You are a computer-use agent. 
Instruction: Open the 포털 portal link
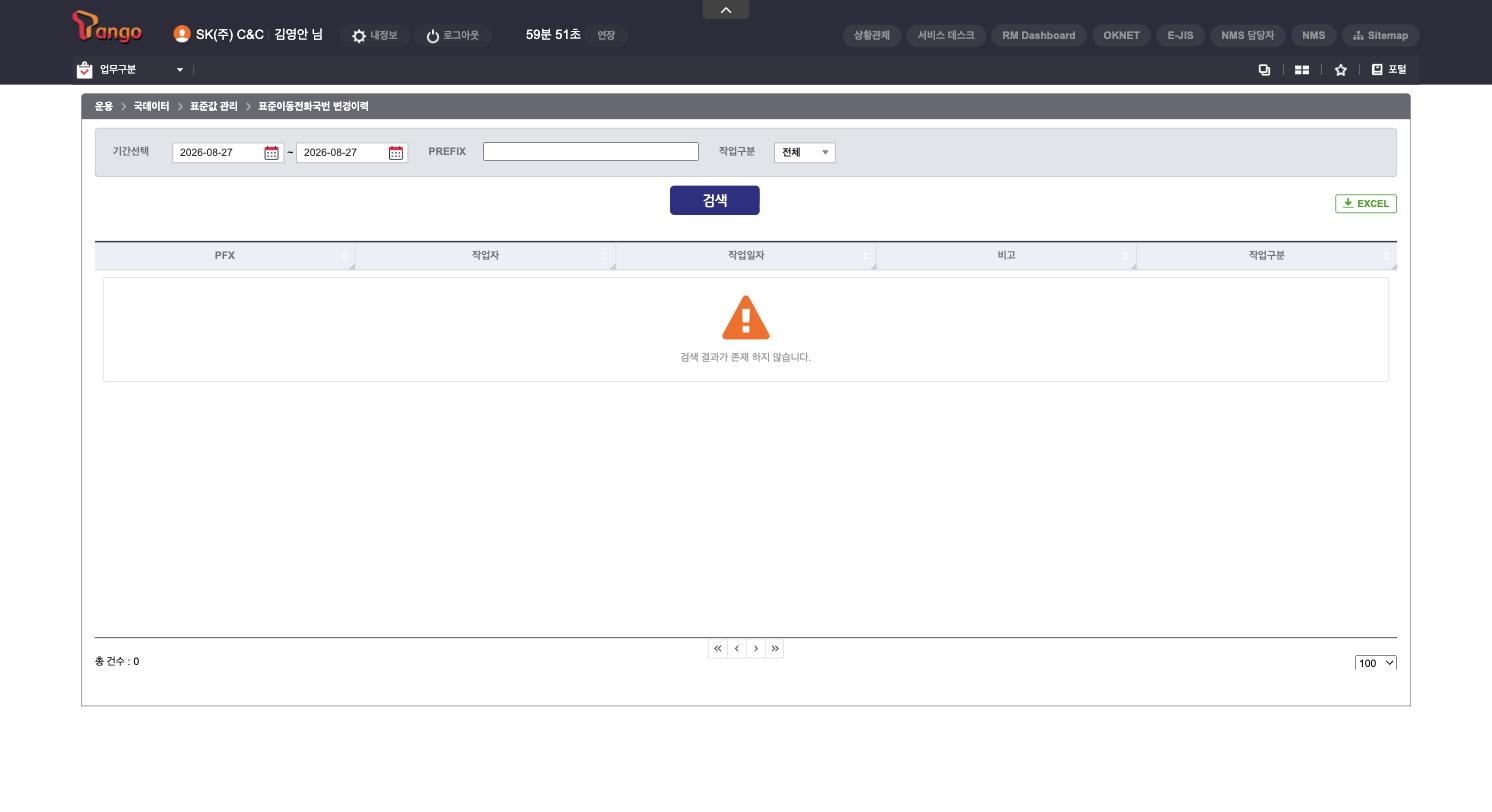1389,70
